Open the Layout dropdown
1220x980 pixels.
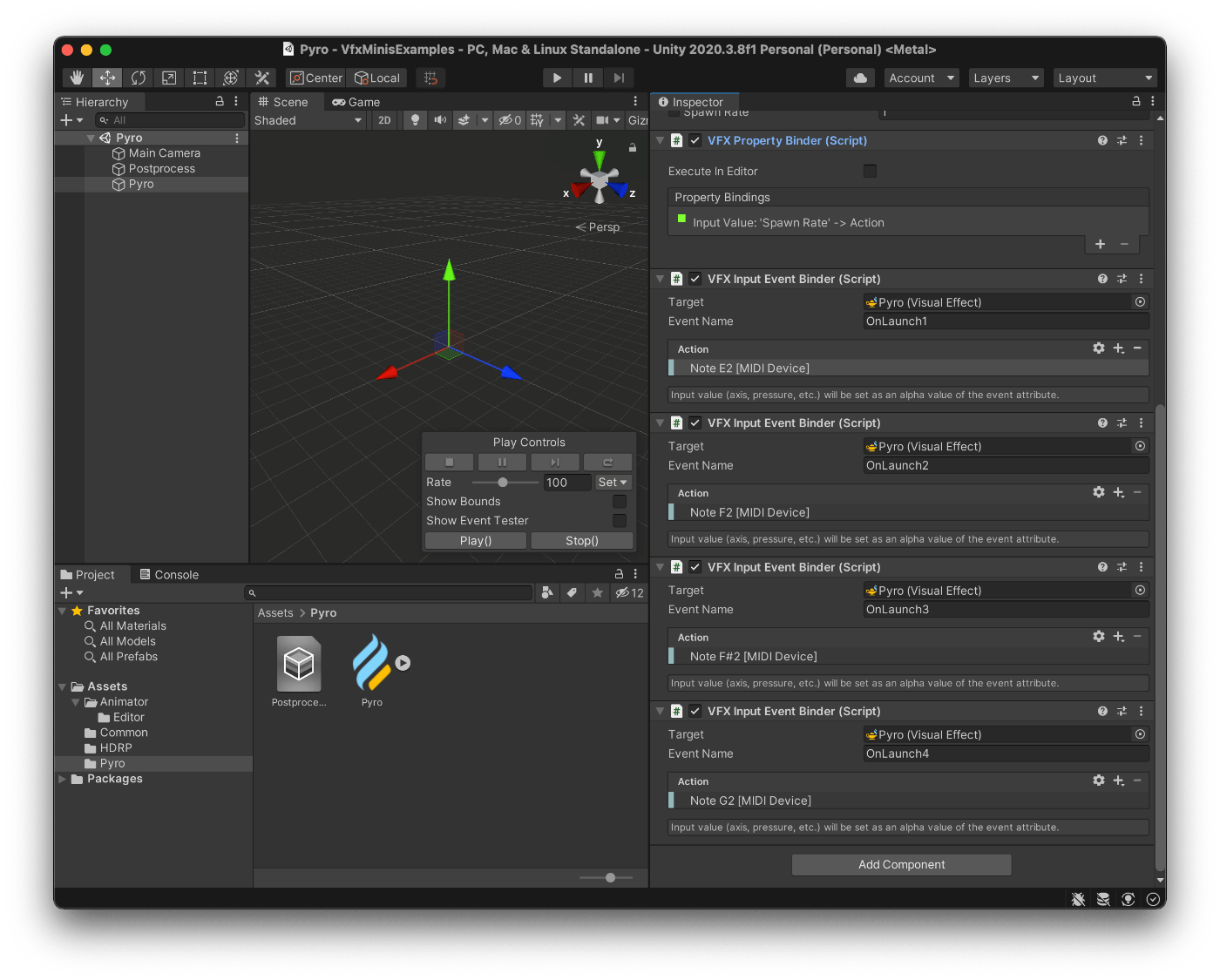click(1105, 78)
